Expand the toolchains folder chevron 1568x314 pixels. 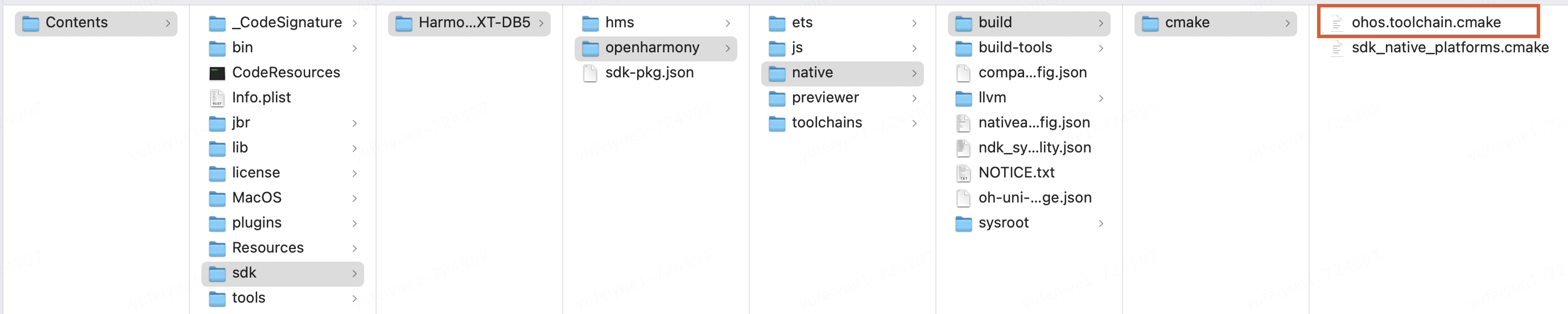click(914, 123)
